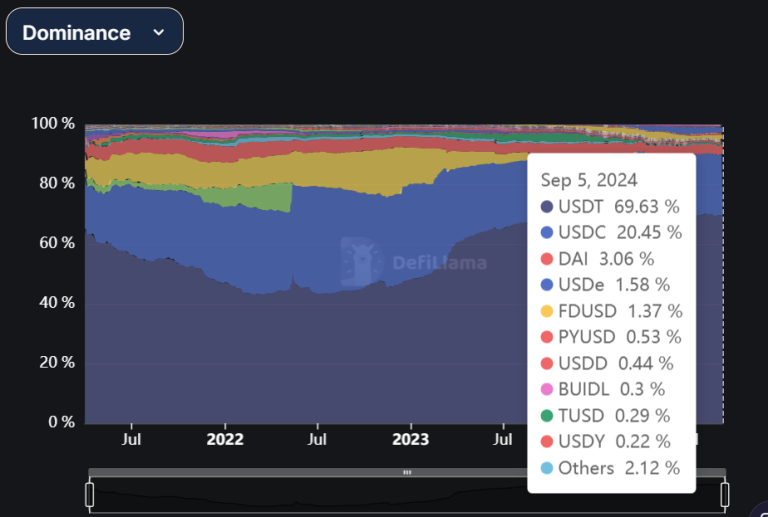Screen dimensions: 768x517
Task: Click the USDe 1.58 % tooltip row
Action: 610,285
